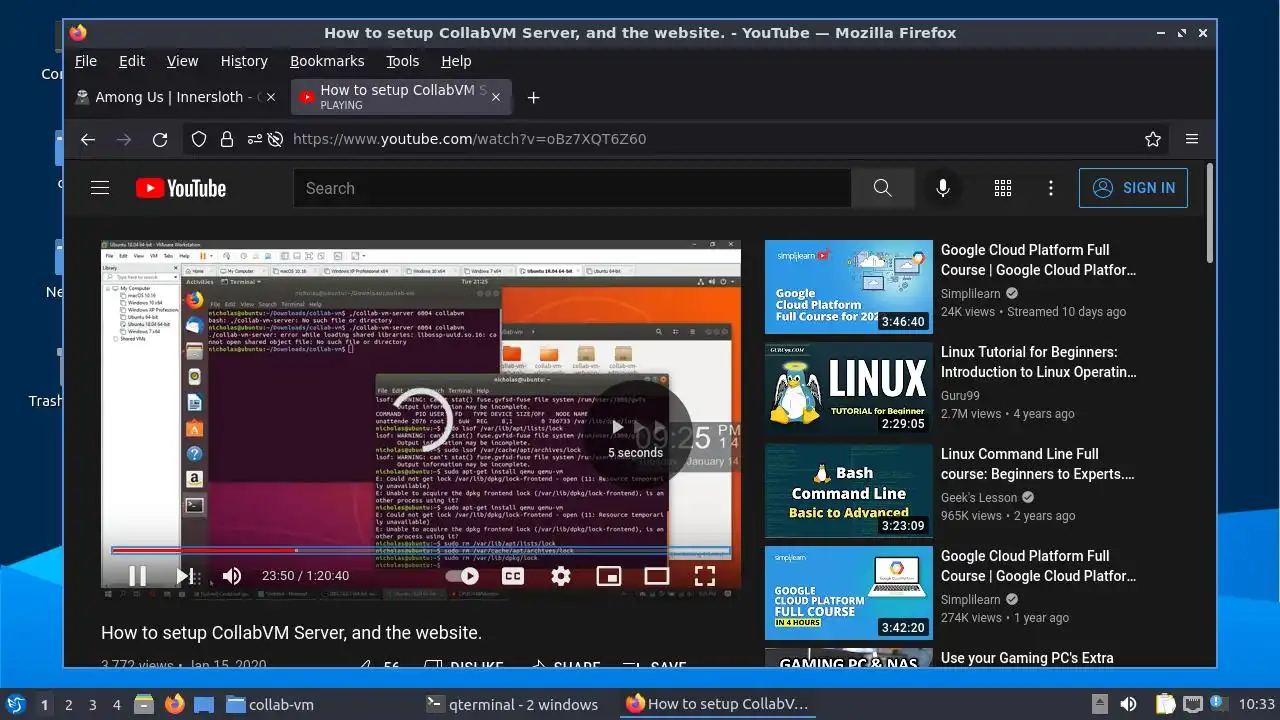
Task: Open the Bookmarks menu
Action: click(x=327, y=61)
